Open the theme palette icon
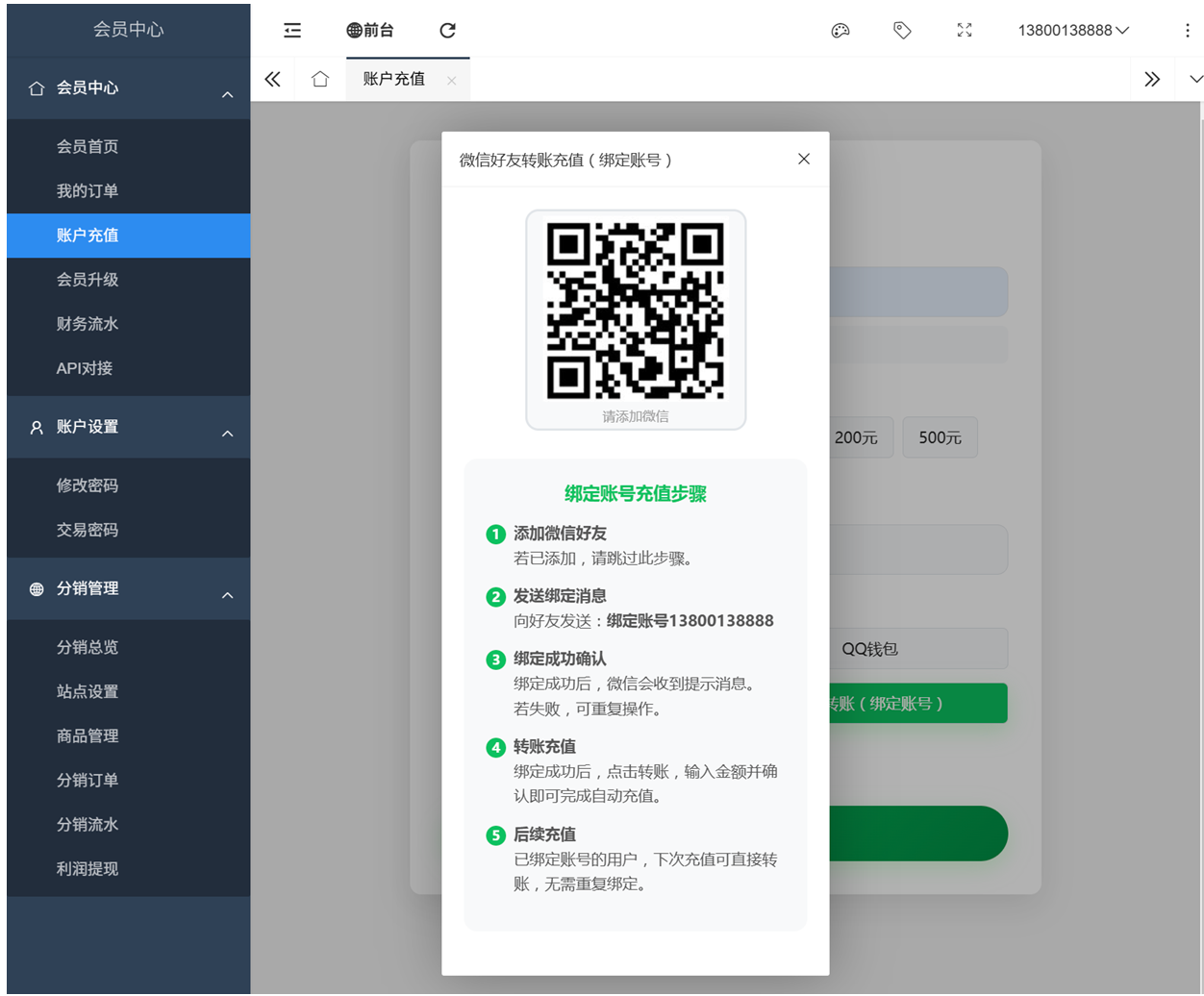Screen dimensions: 1204x996 (x=840, y=31)
